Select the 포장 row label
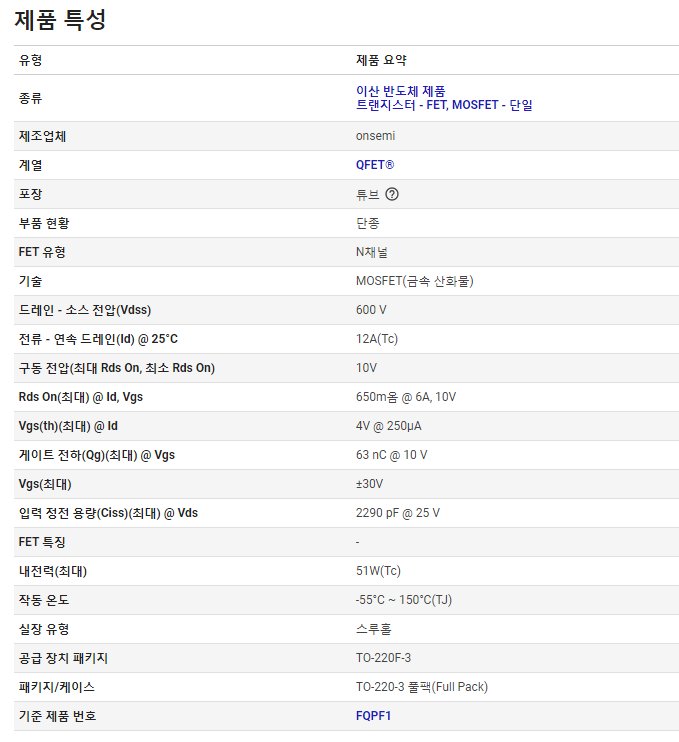Viewport: 679px width, 742px height. tap(30, 194)
